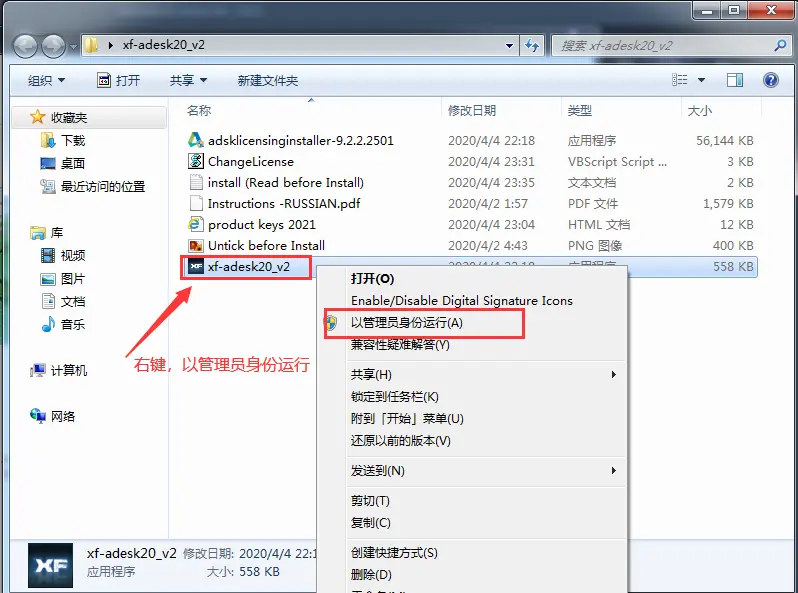Expand the address bar history dropdown arrow
The image size is (798, 593).
pyautogui.click(x=509, y=46)
